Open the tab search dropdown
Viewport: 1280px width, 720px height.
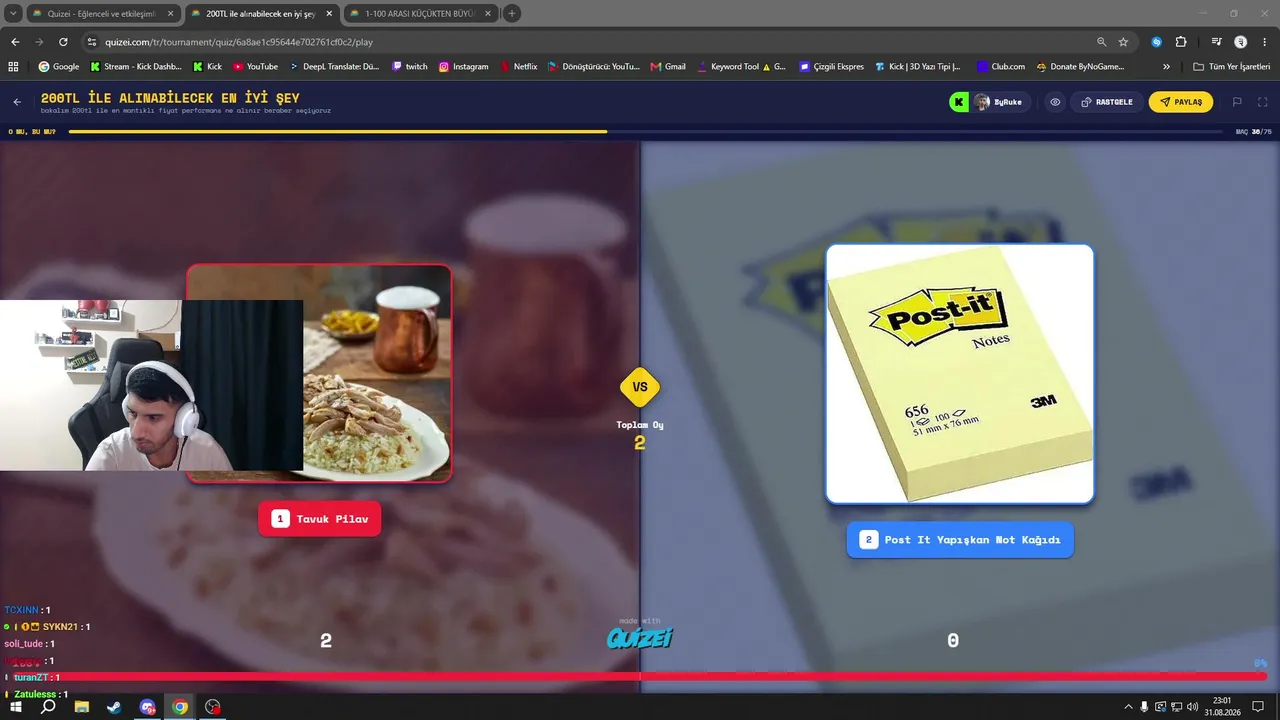click(x=13, y=13)
